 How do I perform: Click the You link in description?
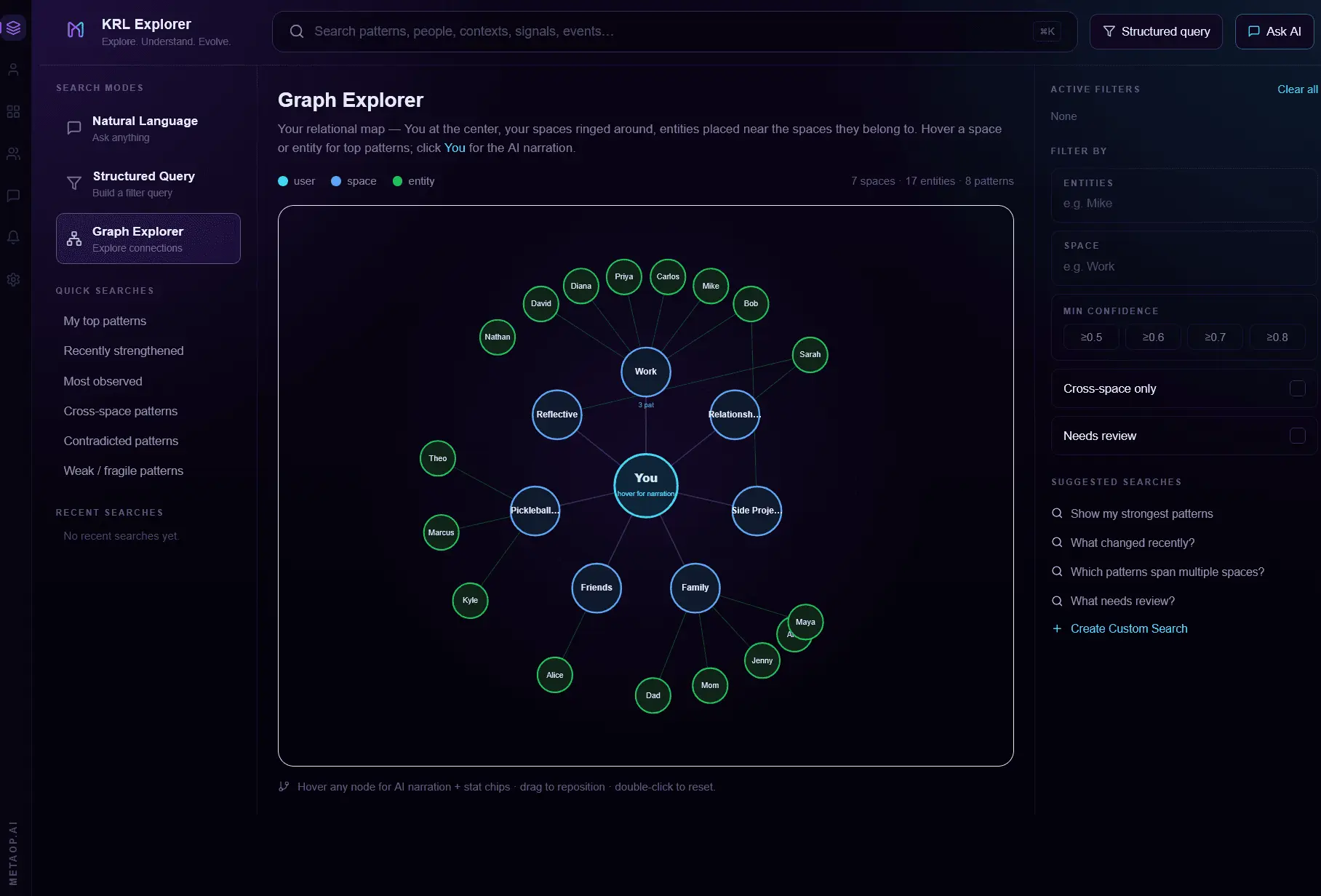(x=455, y=148)
